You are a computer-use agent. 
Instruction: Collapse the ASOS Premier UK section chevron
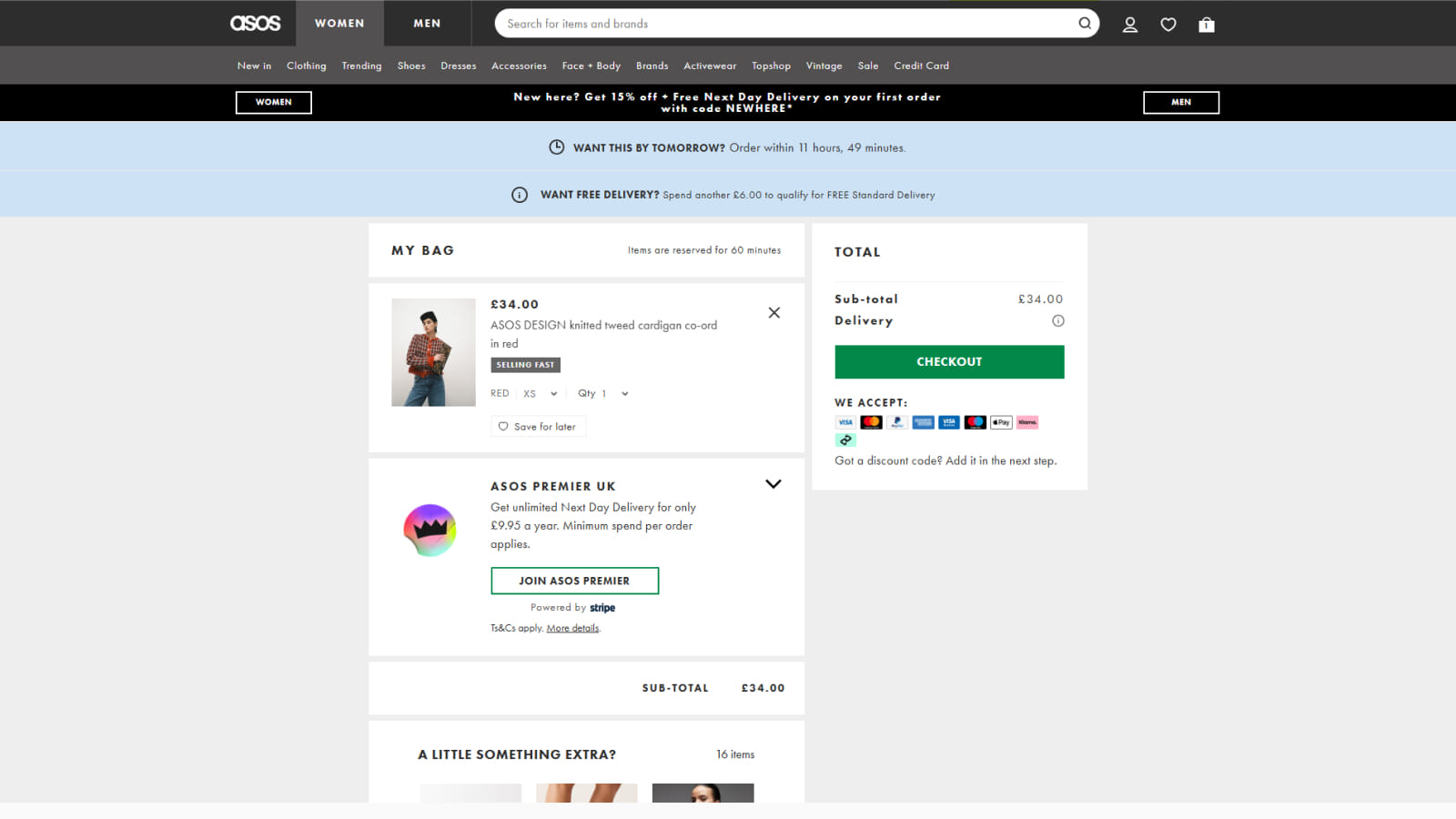[773, 483]
